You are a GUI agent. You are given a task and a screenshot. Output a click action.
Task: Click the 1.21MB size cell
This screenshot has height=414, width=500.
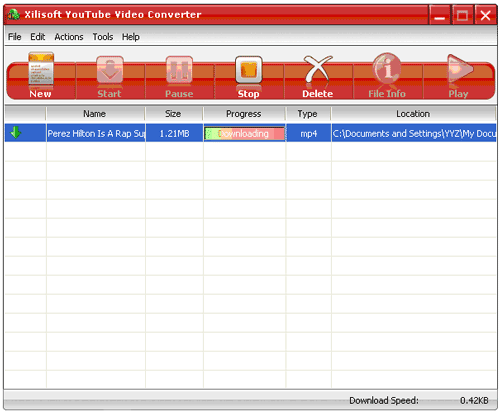[174, 134]
